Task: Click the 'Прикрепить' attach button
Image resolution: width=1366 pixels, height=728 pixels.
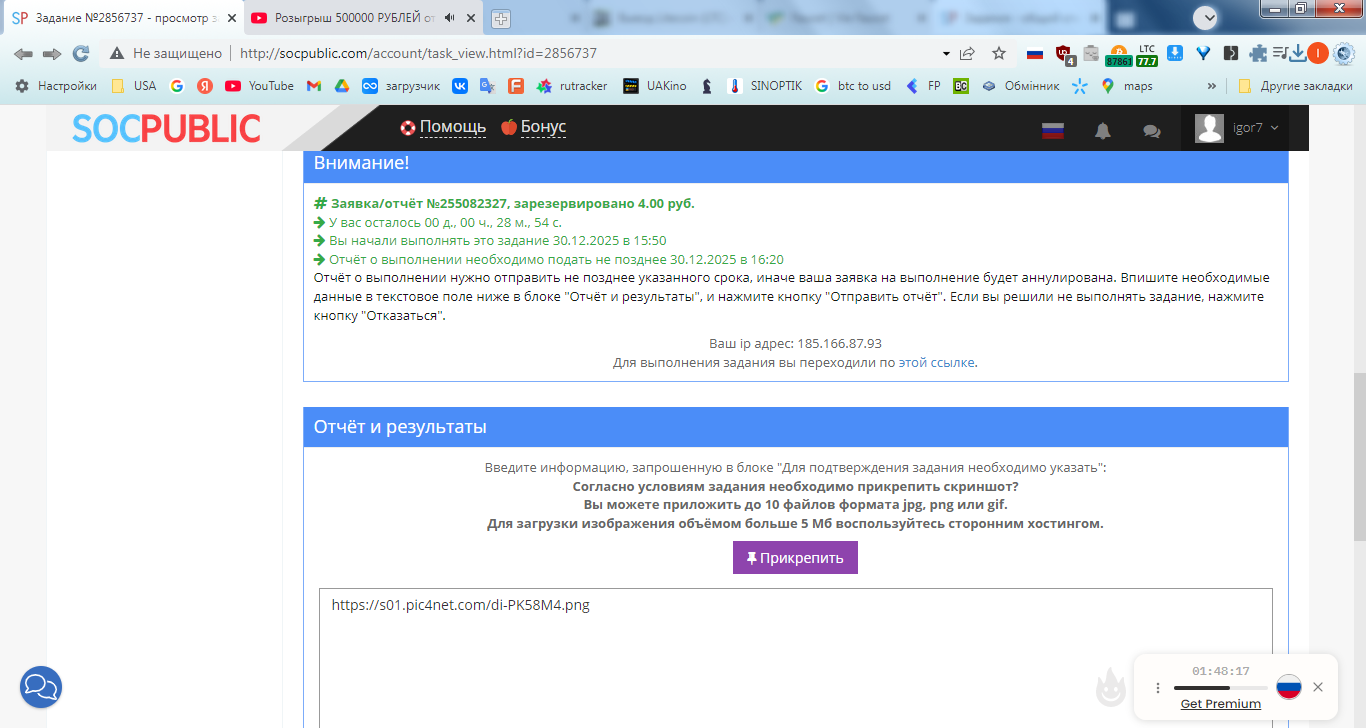Action: [795, 558]
